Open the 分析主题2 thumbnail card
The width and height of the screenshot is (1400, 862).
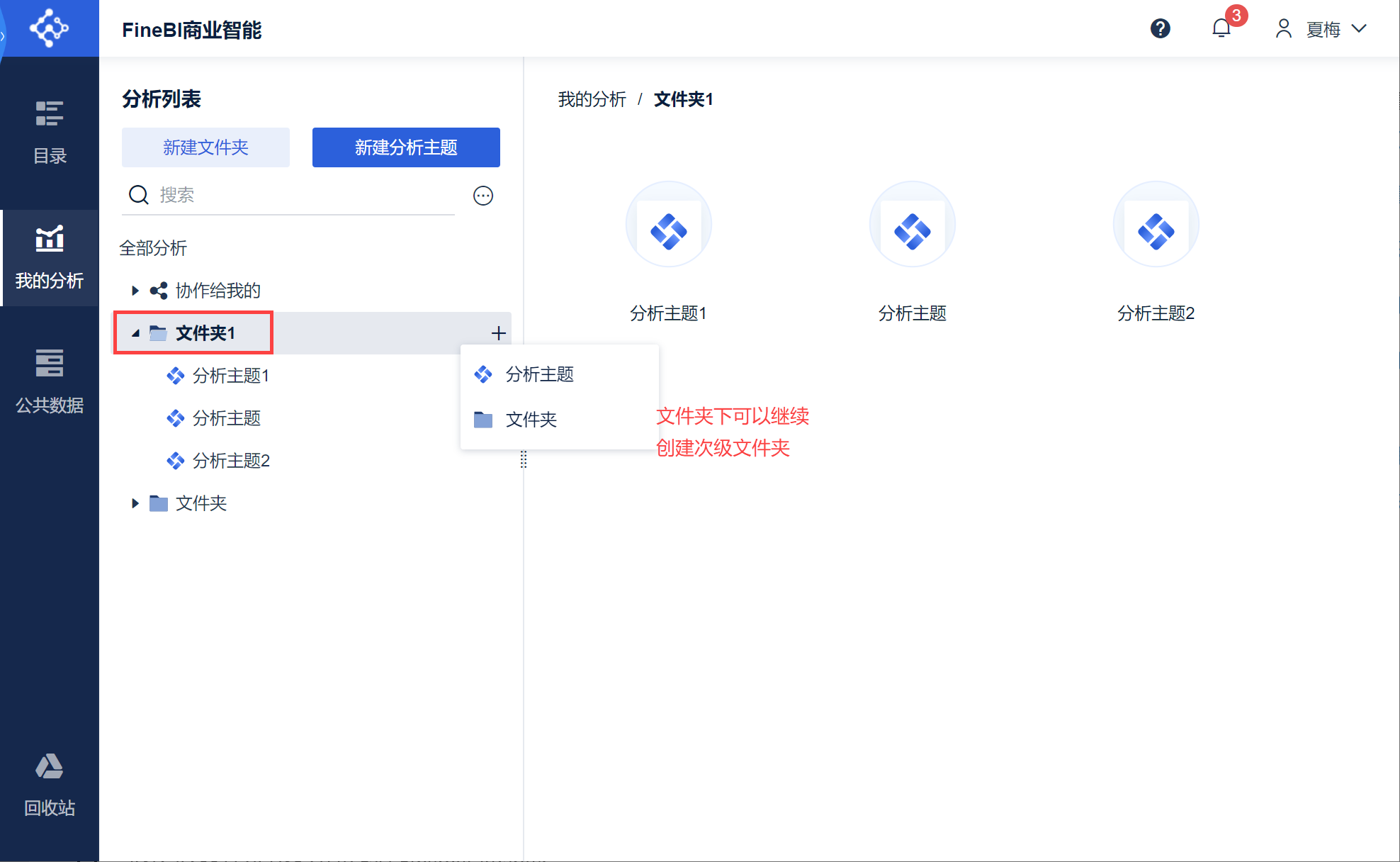pyautogui.click(x=1156, y=225)
